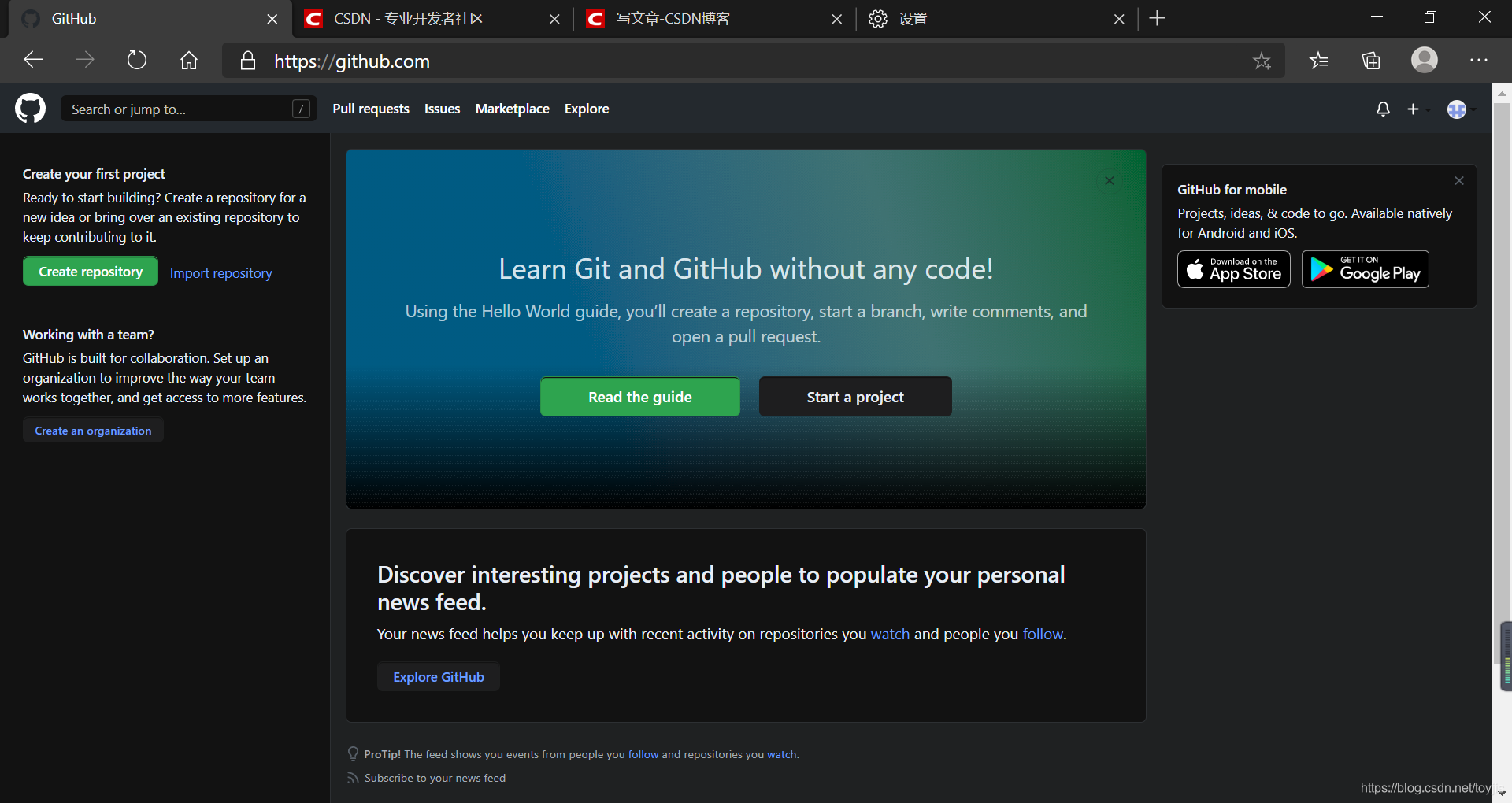Click Read the guide button

(640, 397)
